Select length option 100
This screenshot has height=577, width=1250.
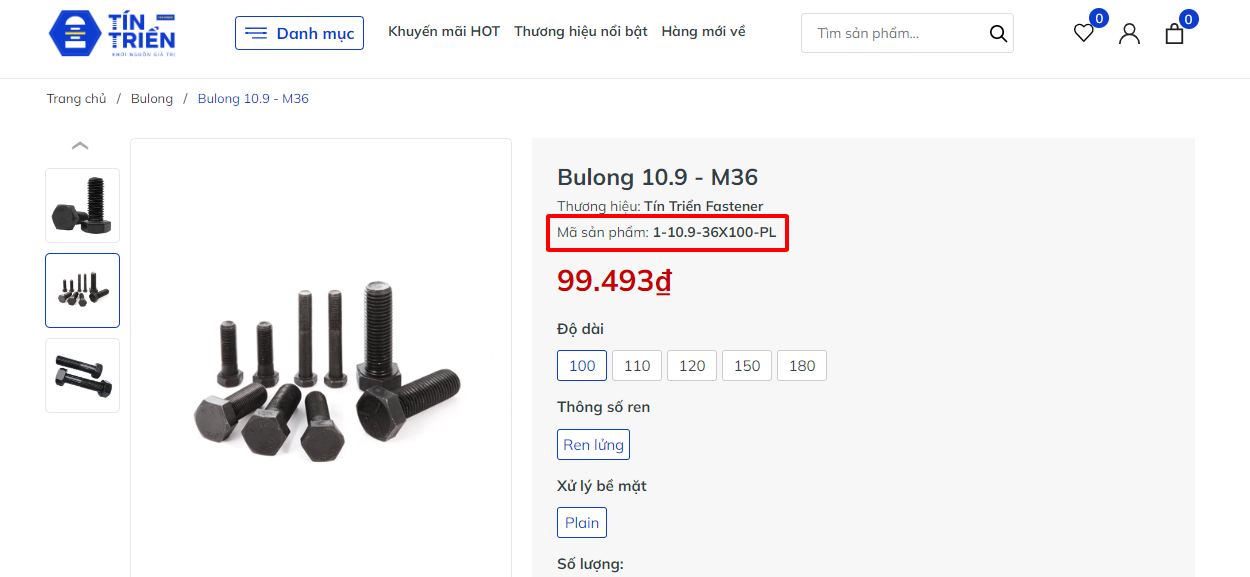coord(582,366)
